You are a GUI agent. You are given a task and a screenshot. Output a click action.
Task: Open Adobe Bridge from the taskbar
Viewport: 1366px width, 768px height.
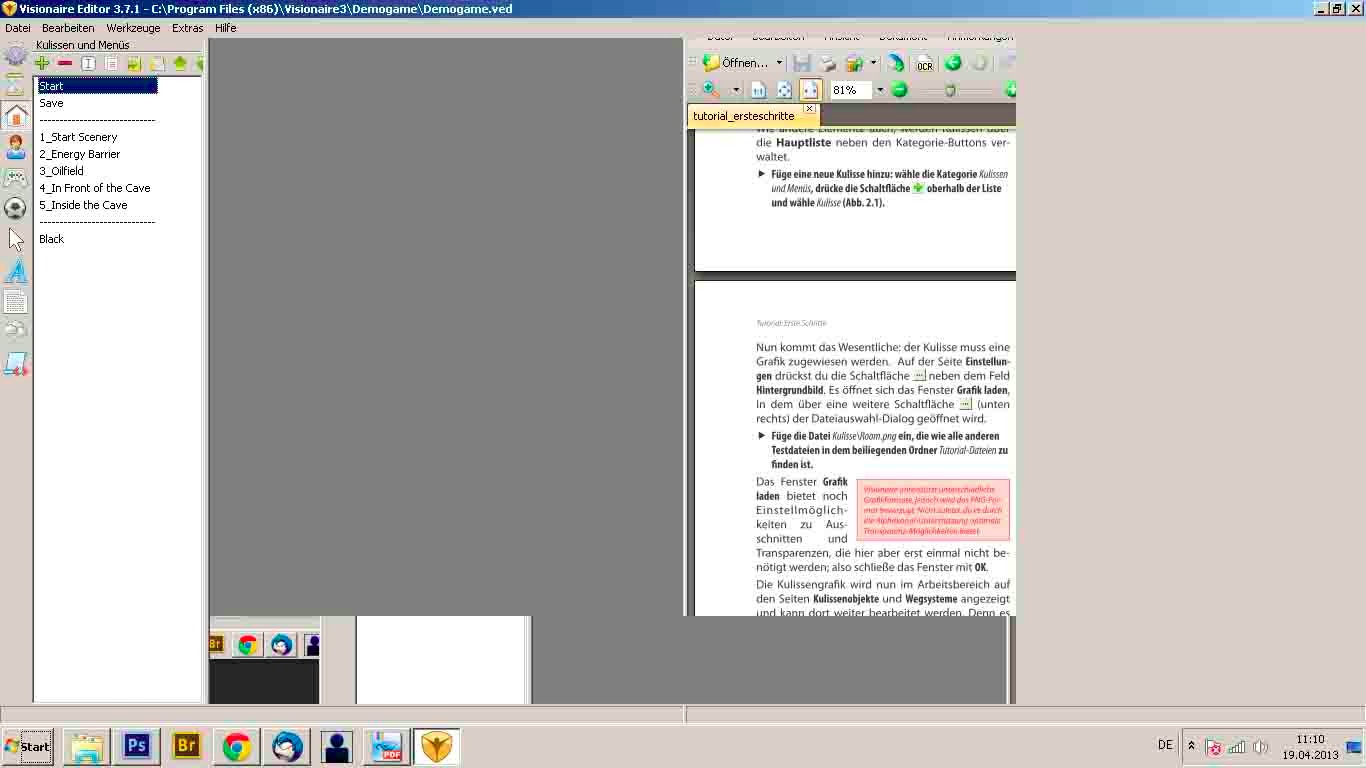pos(187,746)
